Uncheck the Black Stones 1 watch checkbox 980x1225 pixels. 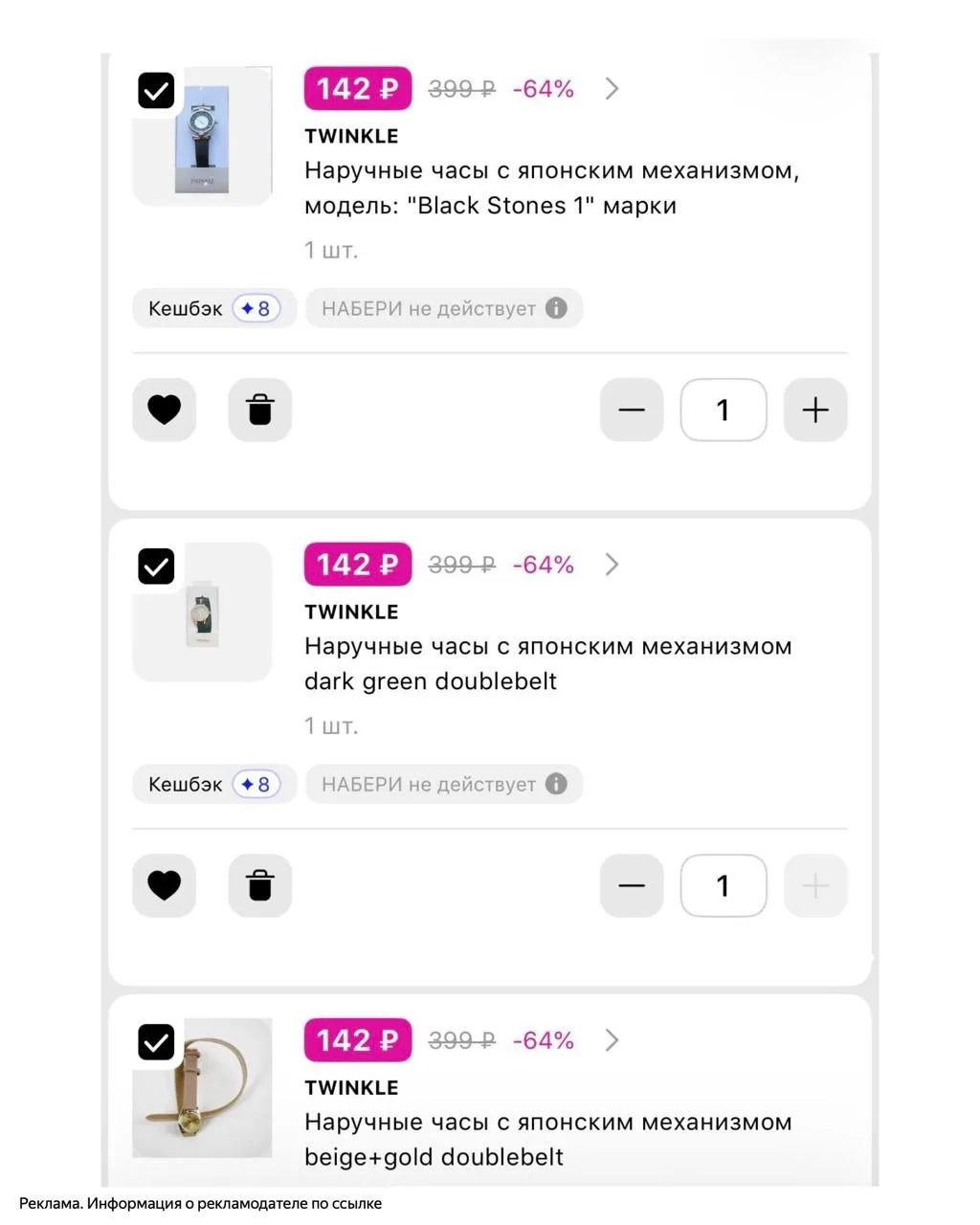156,90
